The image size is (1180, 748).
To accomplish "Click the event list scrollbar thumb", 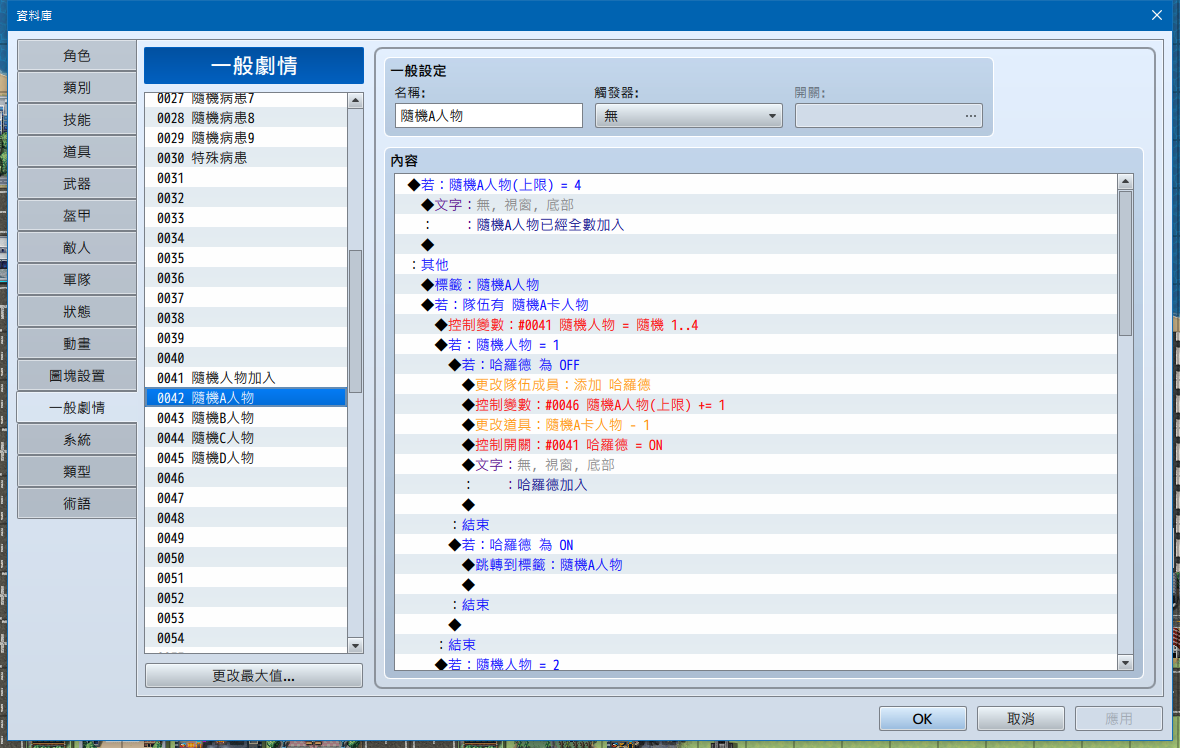I will click(355, 321).
